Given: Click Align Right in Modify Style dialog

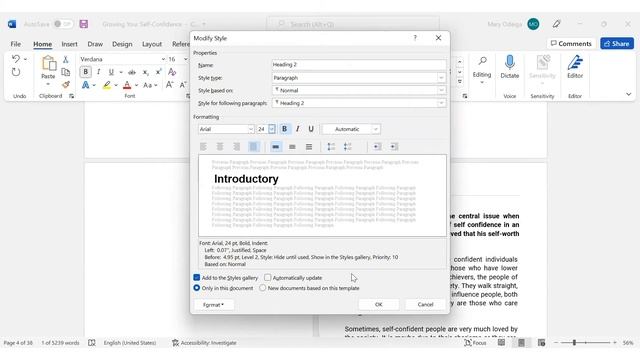Looking at the screenshot, I should coord(237,147).
